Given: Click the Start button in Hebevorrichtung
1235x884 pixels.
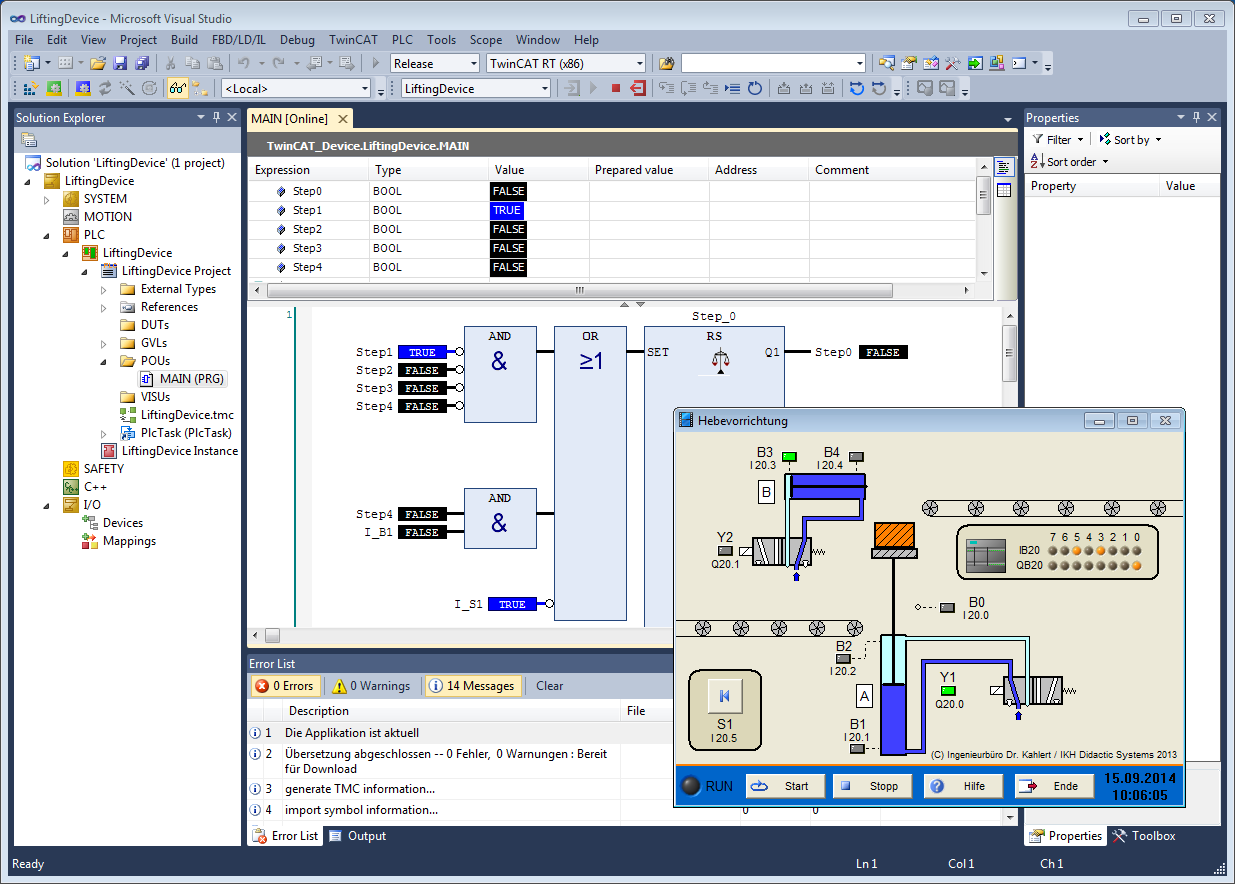Looking at the screenshot, I should coord(785,786).
